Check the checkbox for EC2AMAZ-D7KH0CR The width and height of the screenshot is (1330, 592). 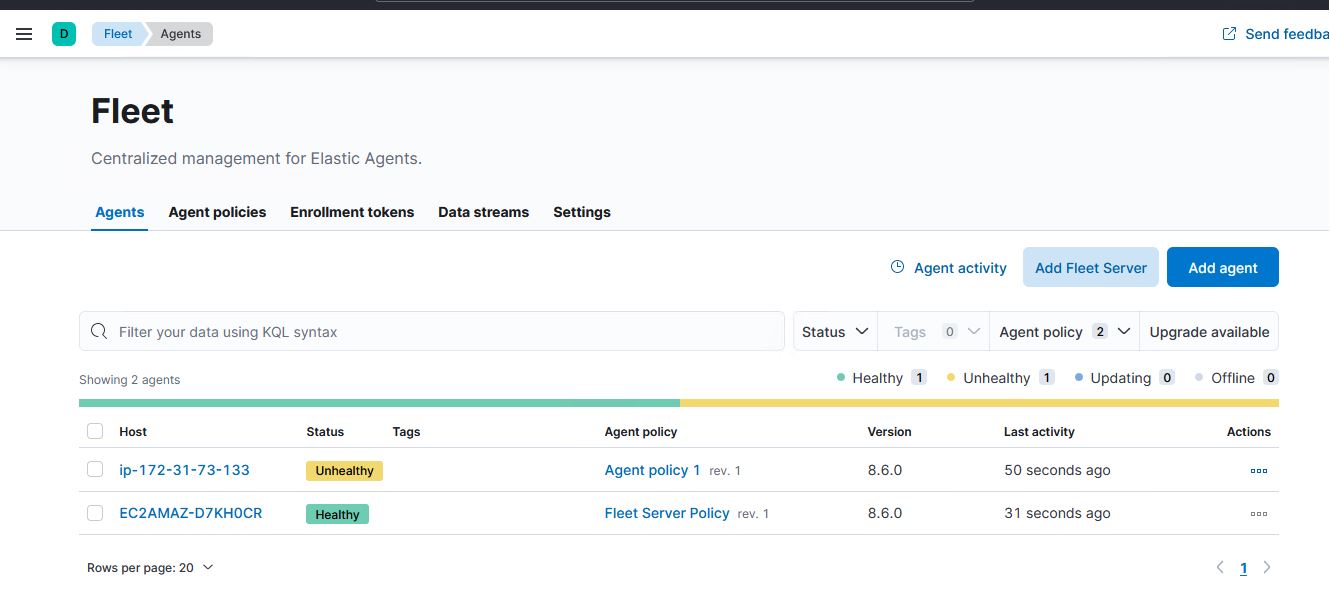(95, 513)
